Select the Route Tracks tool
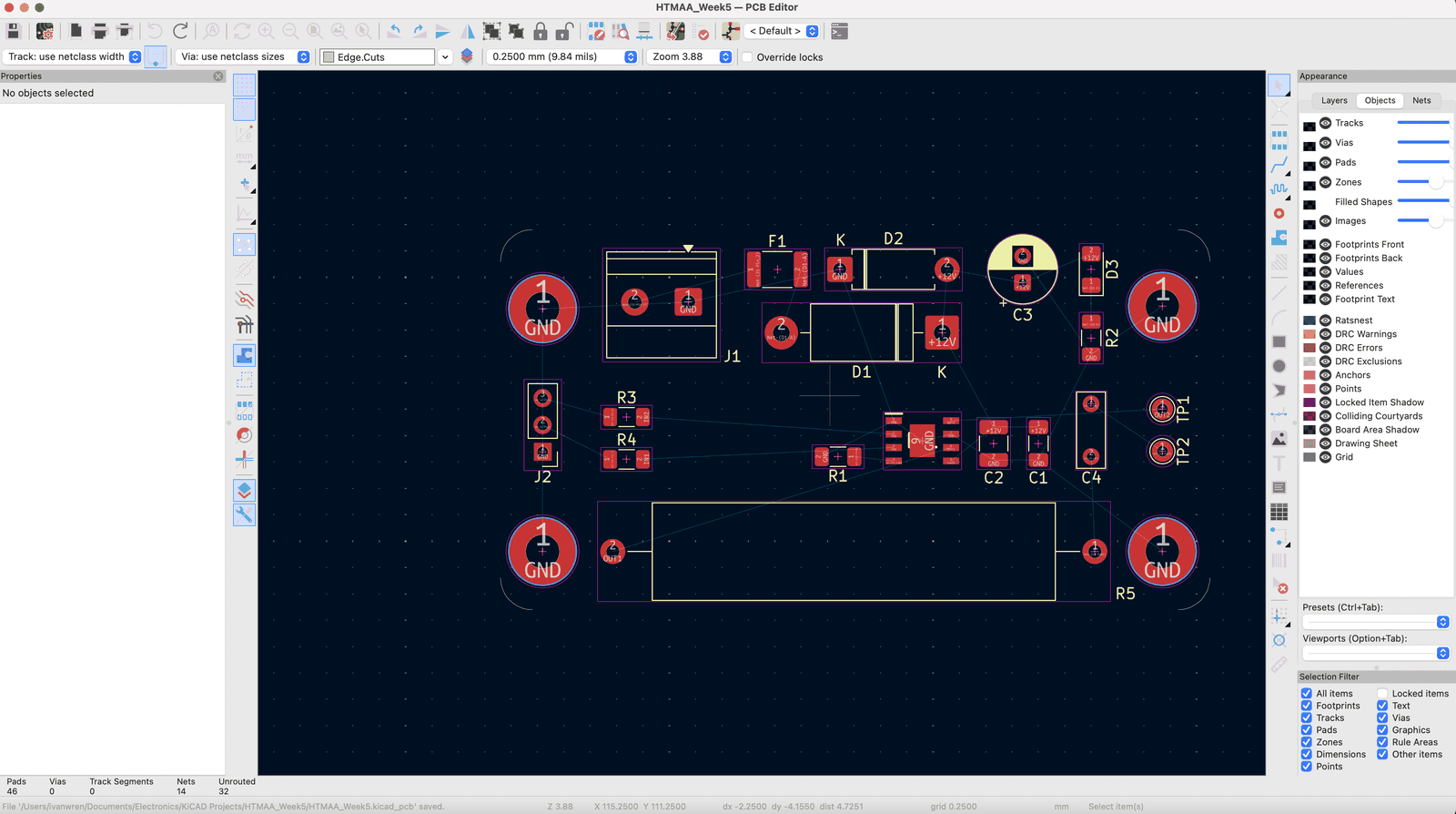 click(x=1279, y=165)
